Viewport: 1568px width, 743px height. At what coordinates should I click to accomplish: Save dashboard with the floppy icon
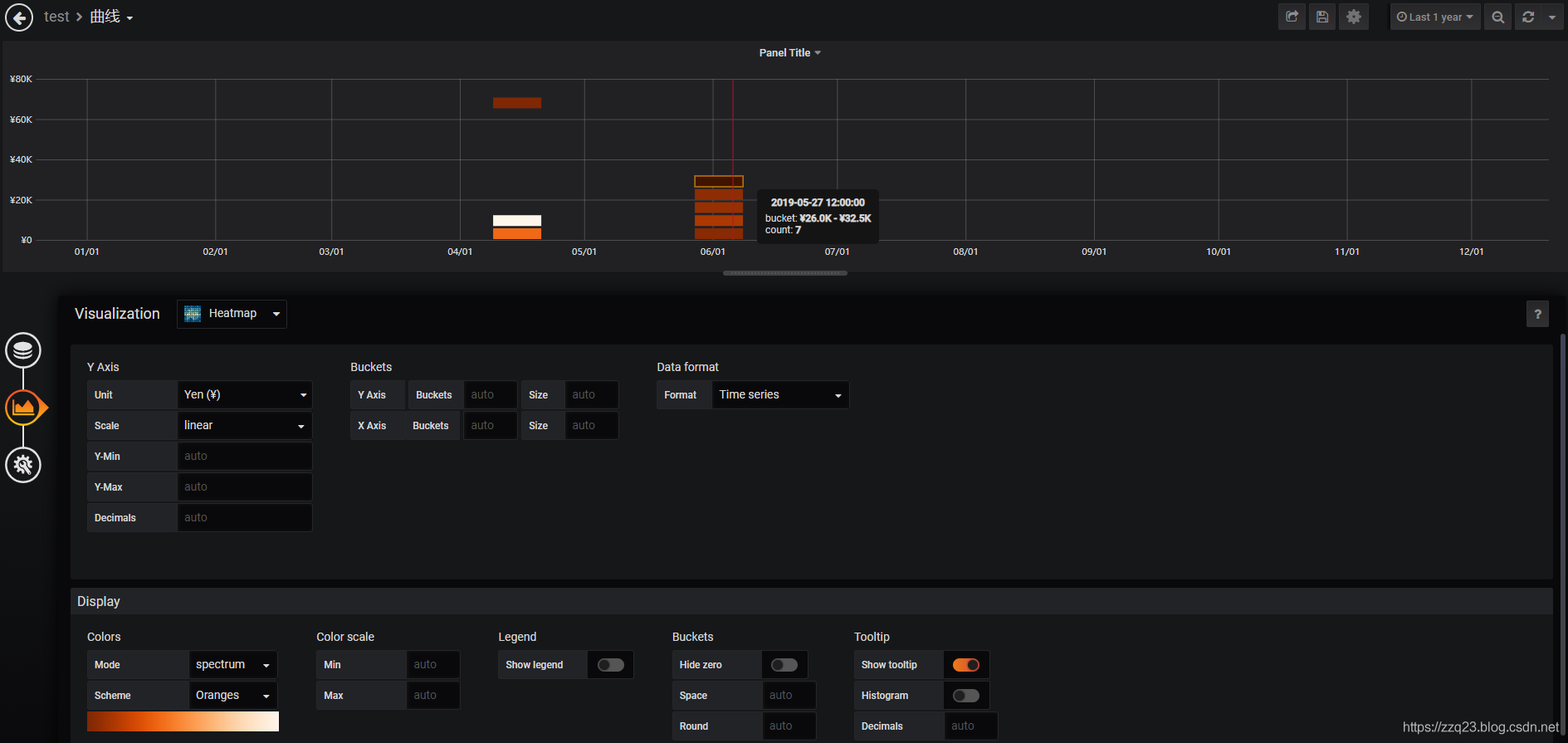1322,17
